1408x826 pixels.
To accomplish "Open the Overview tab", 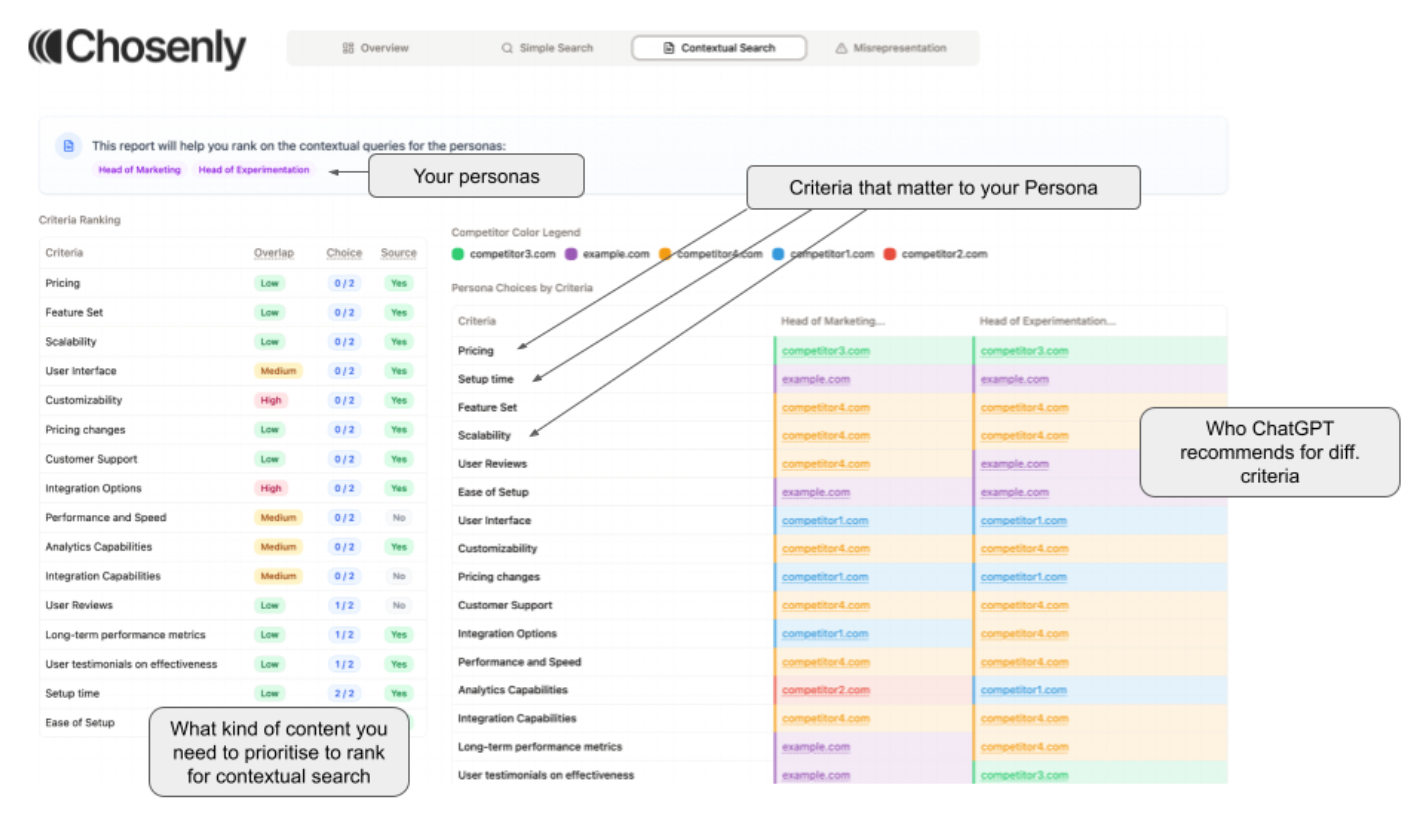I will tap(375, 48).
